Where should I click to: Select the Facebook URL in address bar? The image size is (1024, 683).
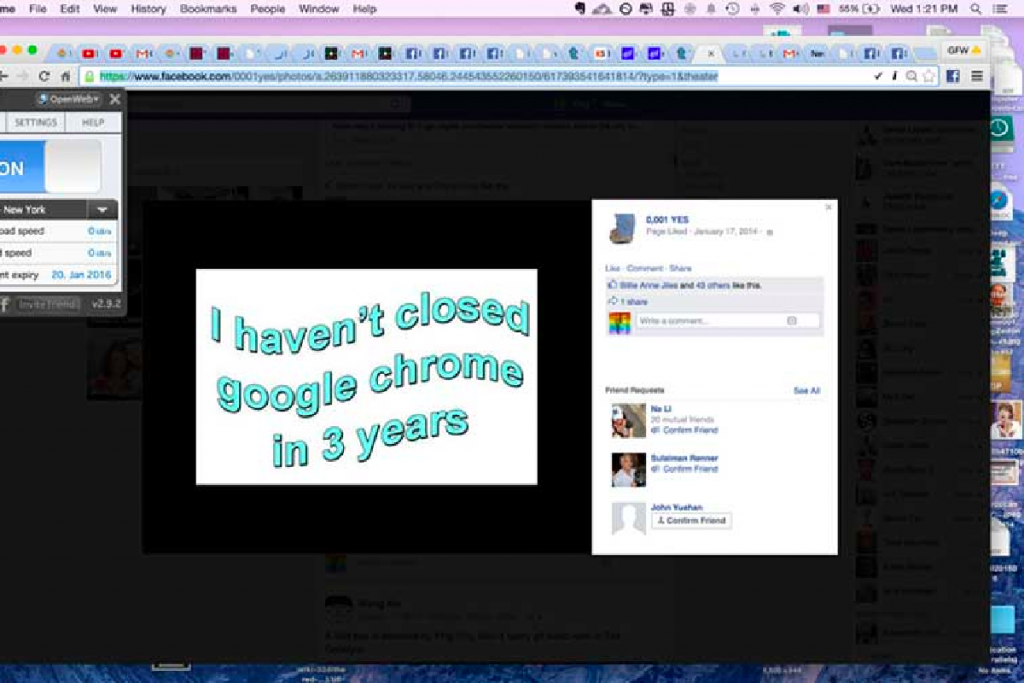point(409,76)
